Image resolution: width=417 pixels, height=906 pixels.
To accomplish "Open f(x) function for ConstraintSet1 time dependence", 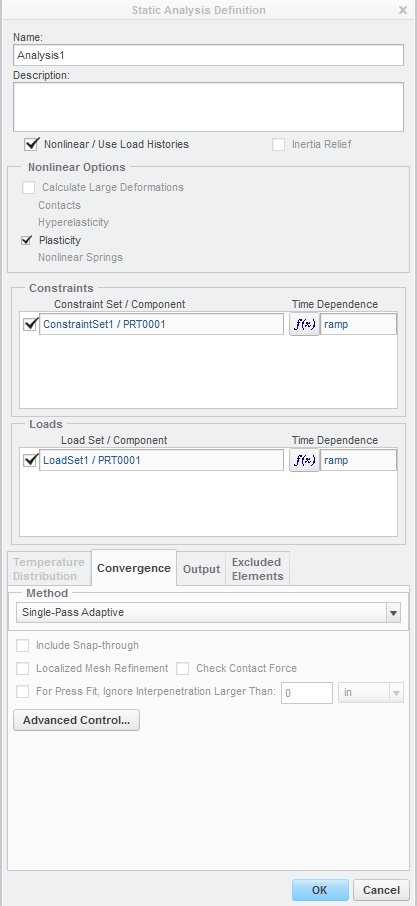I will [304, 324].
